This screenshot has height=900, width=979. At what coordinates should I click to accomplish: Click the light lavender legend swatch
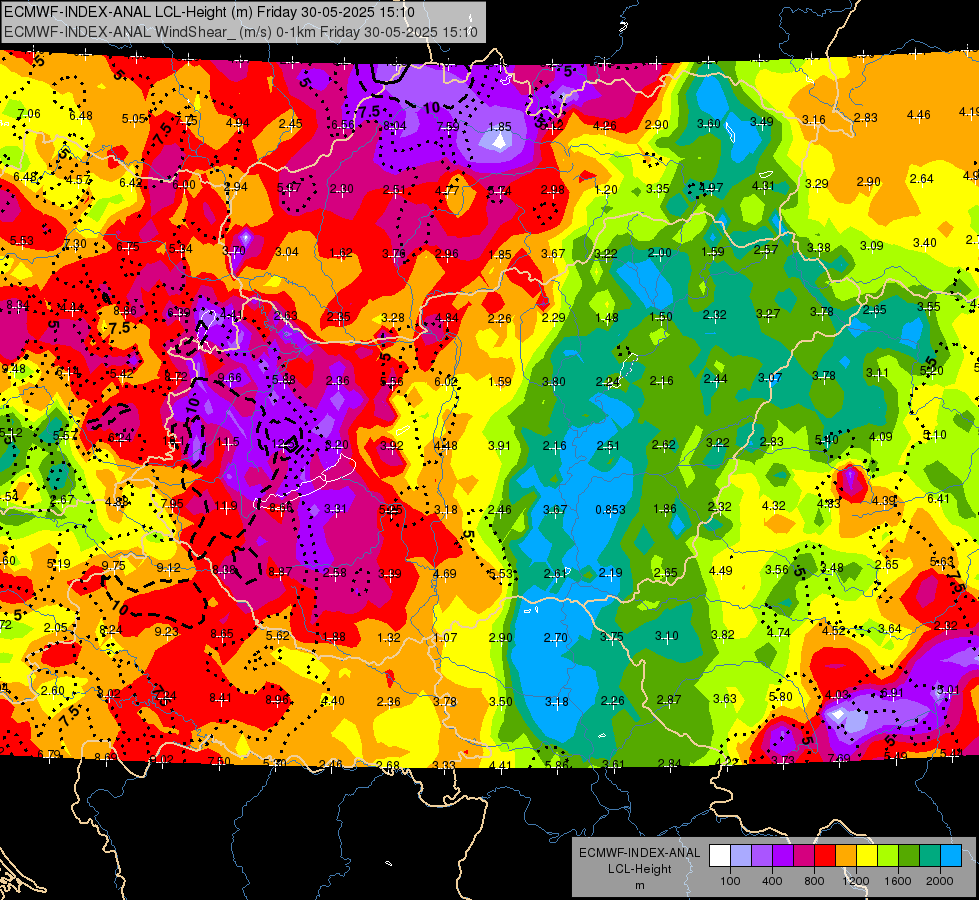coord(741,856)
